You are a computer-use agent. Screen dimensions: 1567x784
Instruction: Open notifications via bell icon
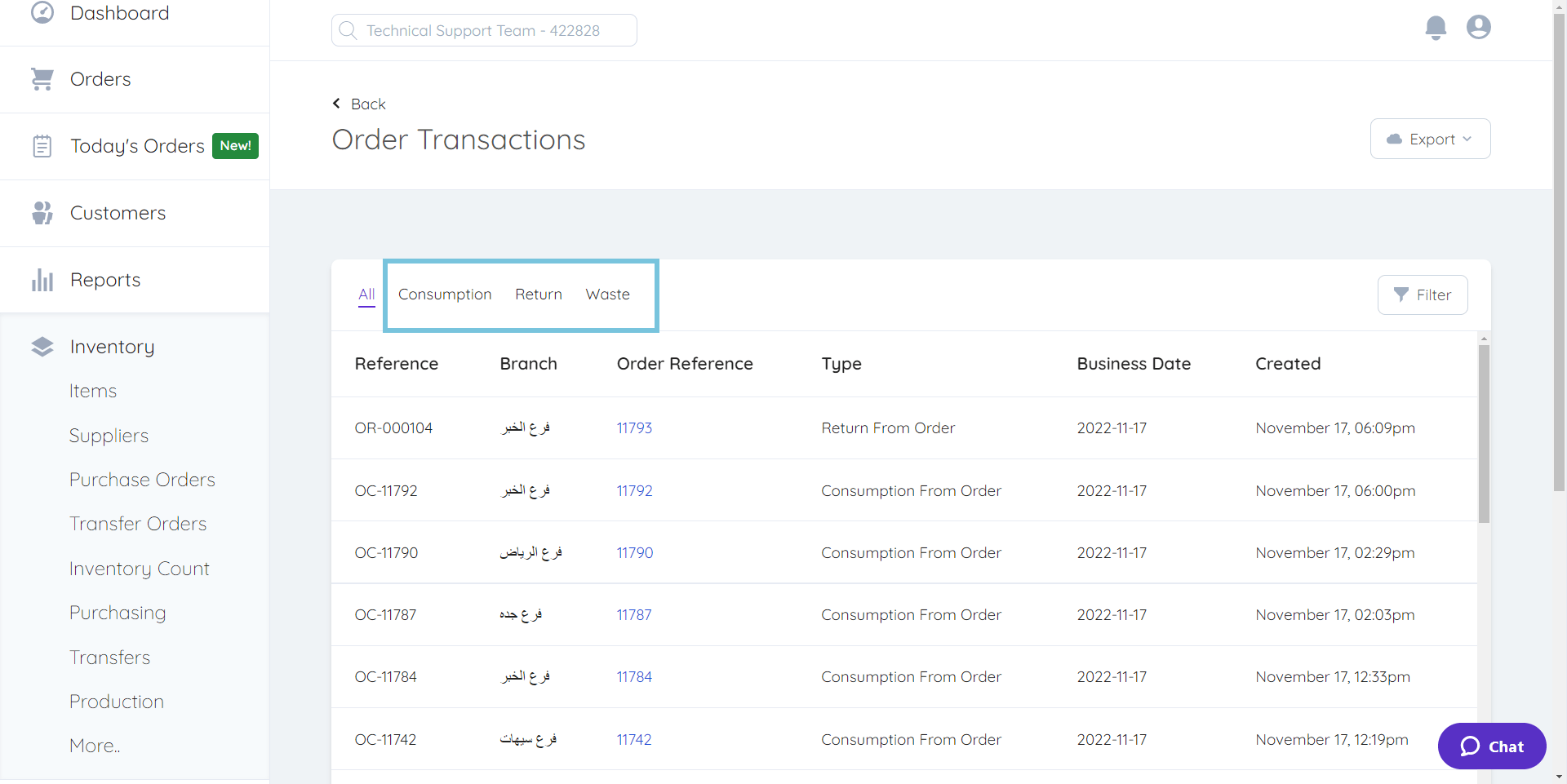coord(1436,27)
